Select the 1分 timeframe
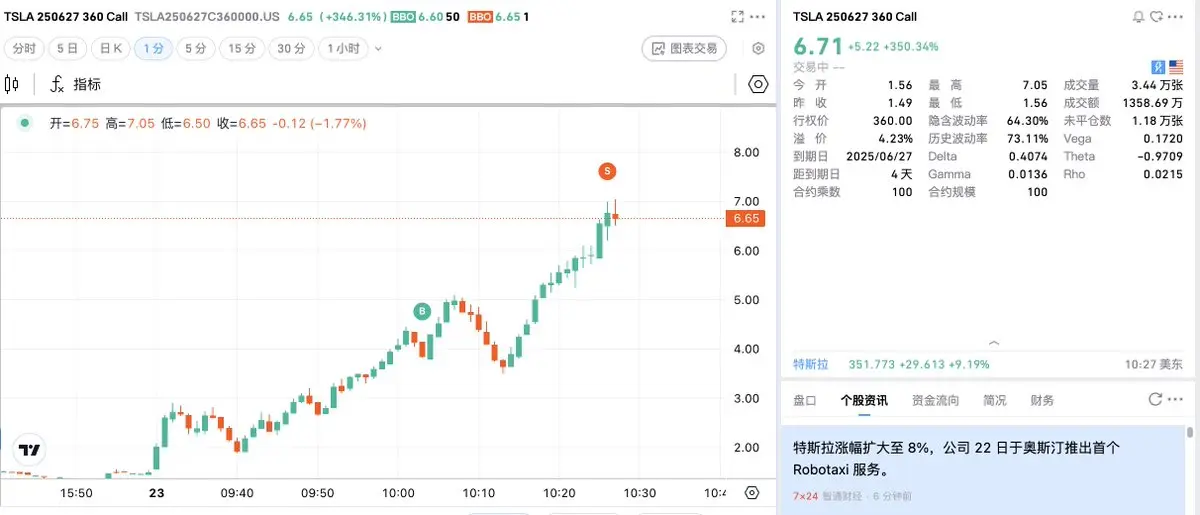Viewport: 1200px width, 515px height. [153, 48]
